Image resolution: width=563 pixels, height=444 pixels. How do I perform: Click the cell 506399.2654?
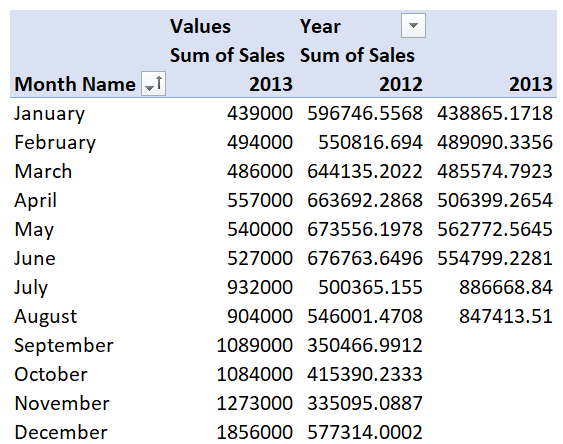tap(495, 201)
